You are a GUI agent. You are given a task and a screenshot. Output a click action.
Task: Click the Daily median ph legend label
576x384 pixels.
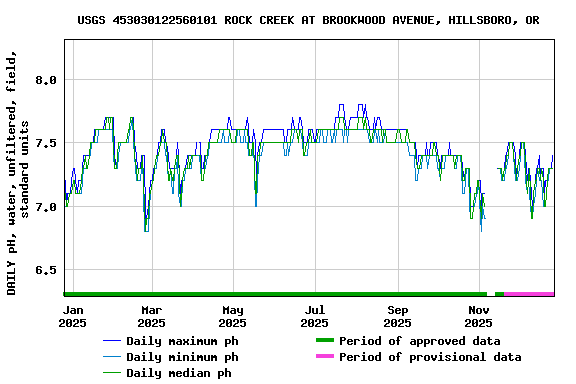(179, 373)
